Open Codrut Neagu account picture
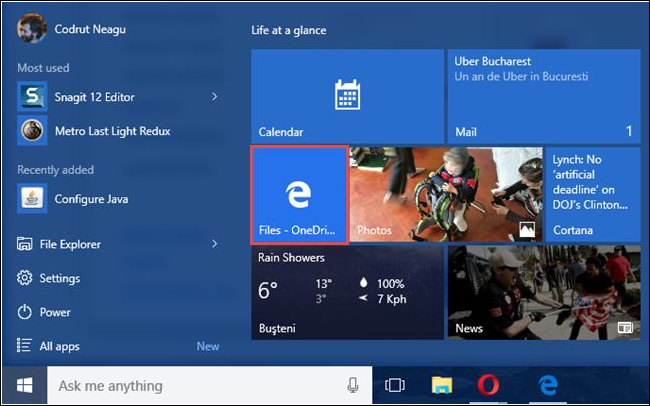 tap(32, 28)
